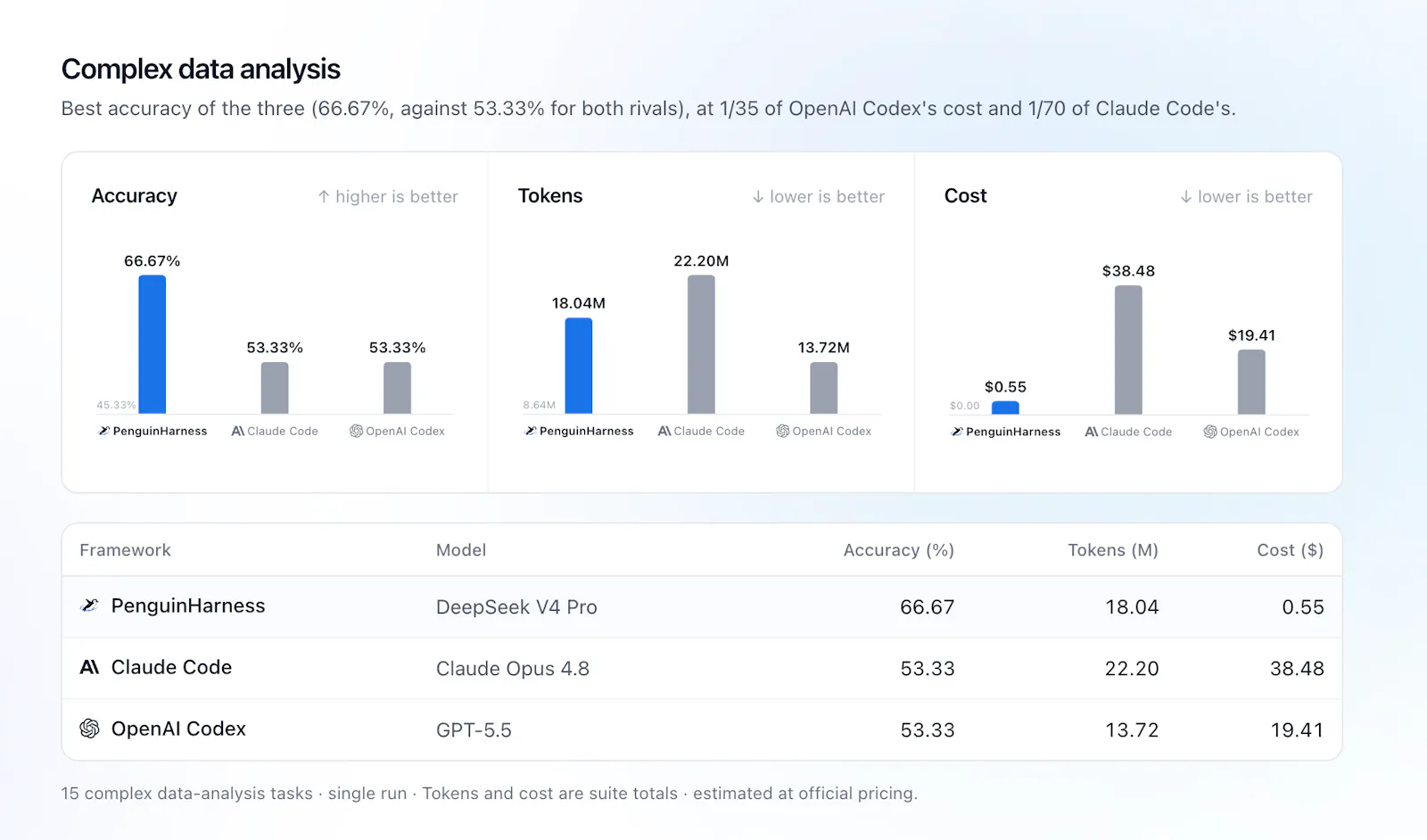Click the PenguinHarness icon under the Cost chart

pos(957,432)
